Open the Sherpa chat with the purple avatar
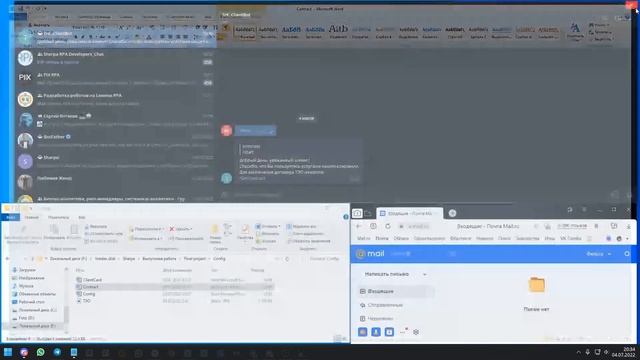The width and height of the screenshot is (640, 360). coord(116,161)
